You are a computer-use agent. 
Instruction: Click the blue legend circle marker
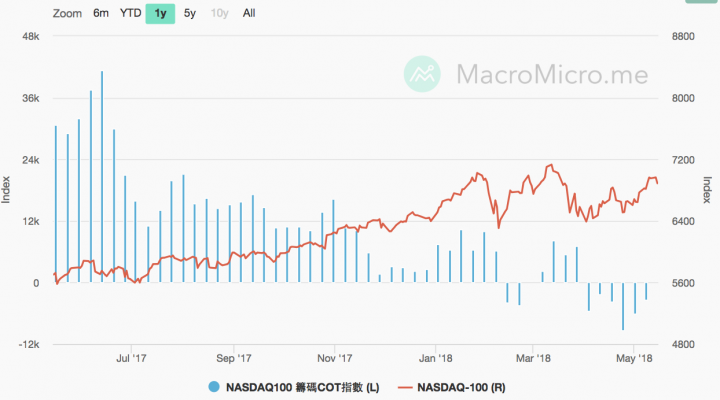tap(214, 387)
